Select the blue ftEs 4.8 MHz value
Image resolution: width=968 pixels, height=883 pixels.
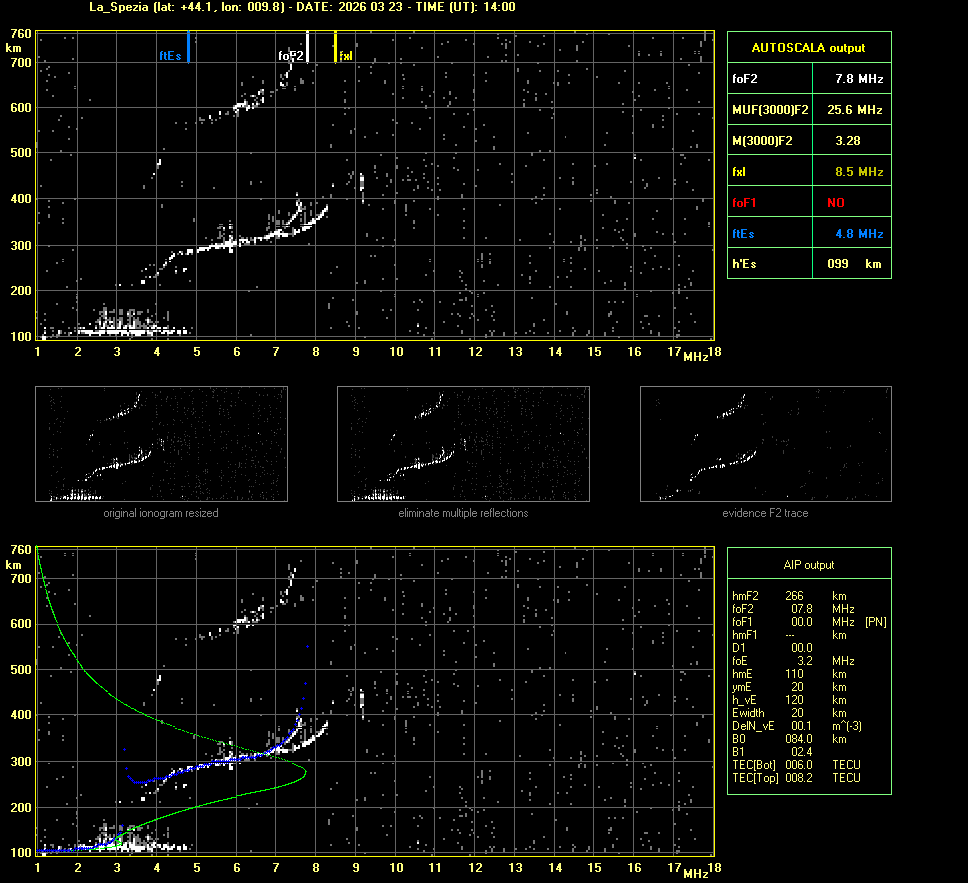click(859, 234)
